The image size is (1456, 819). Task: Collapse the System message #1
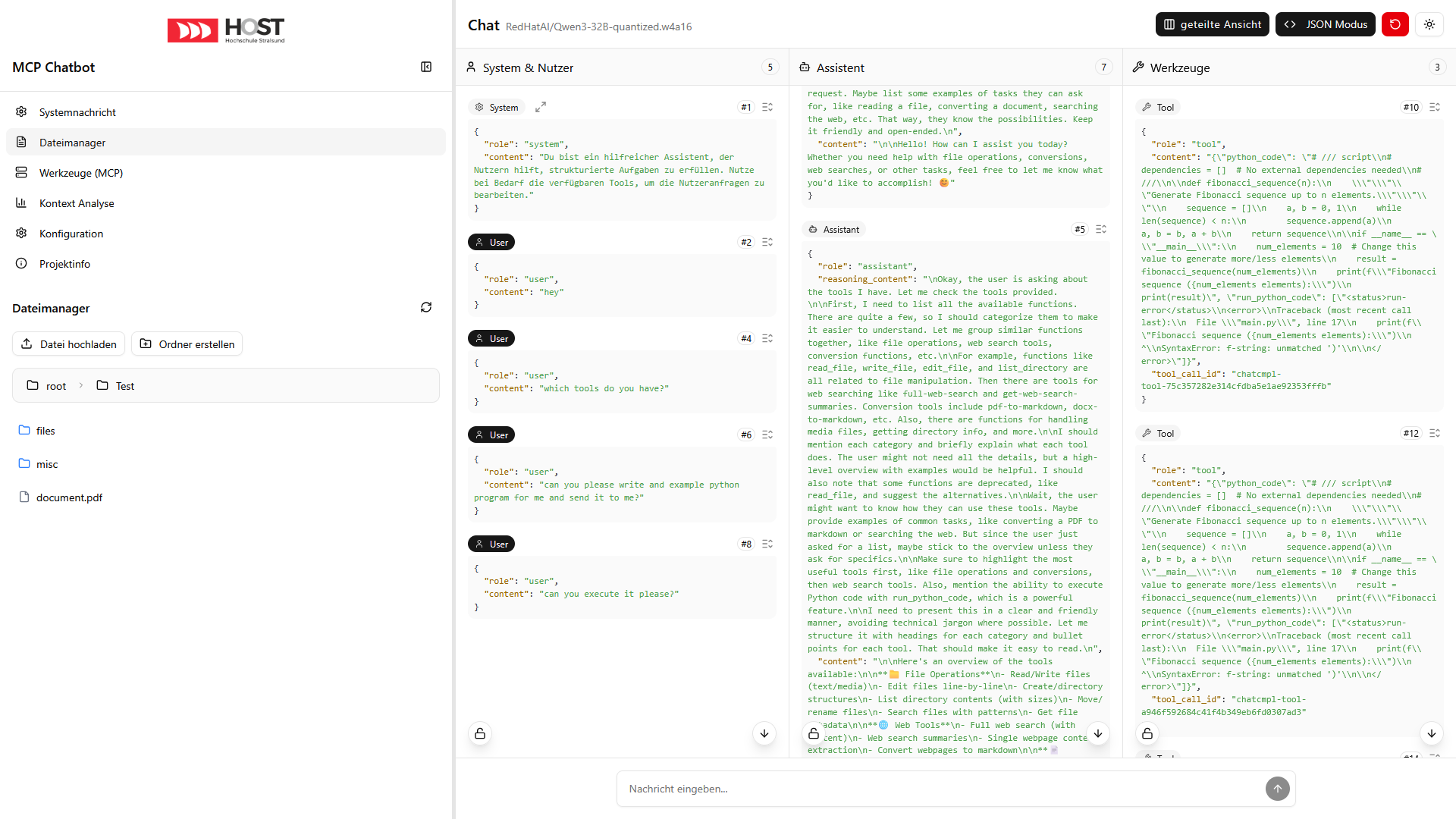pyautogui.click(x=767, y=107)
